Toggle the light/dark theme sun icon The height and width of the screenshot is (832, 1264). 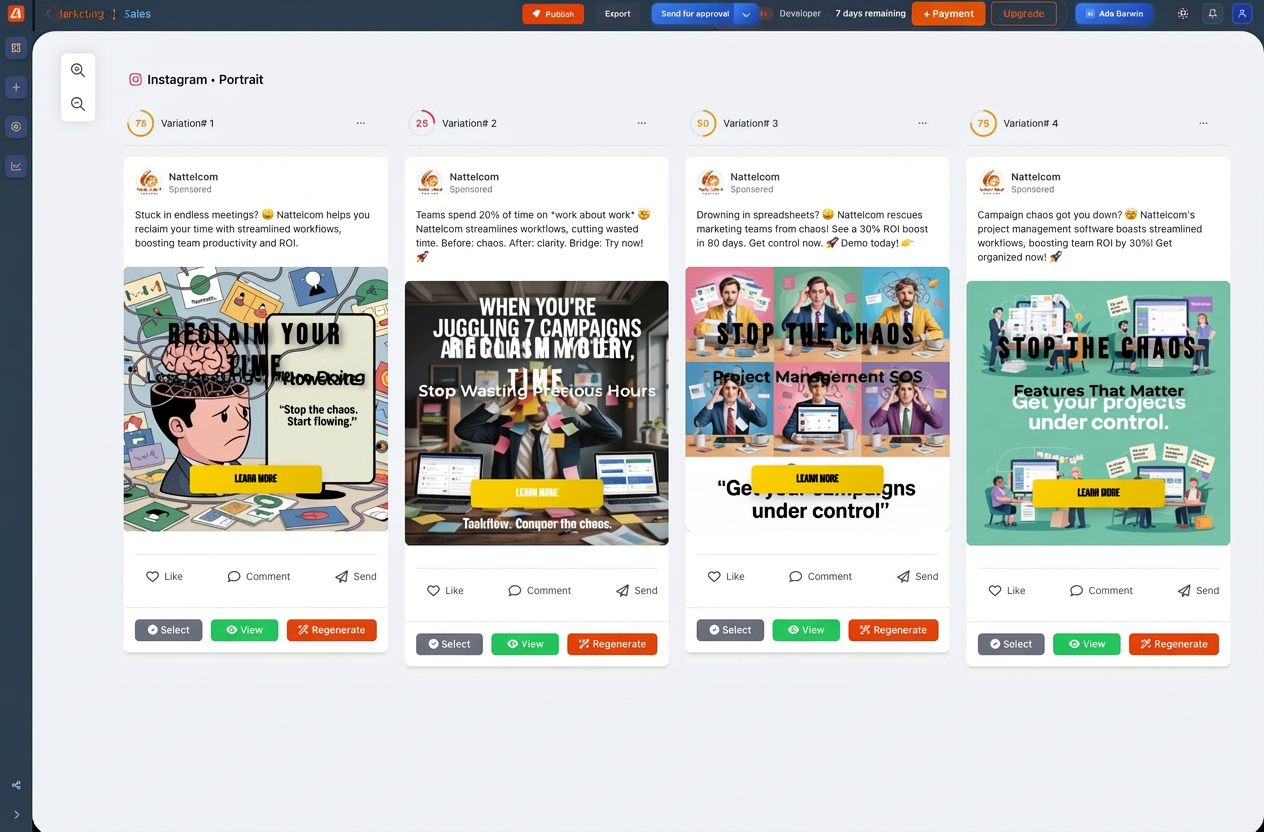click(1183, 14)
